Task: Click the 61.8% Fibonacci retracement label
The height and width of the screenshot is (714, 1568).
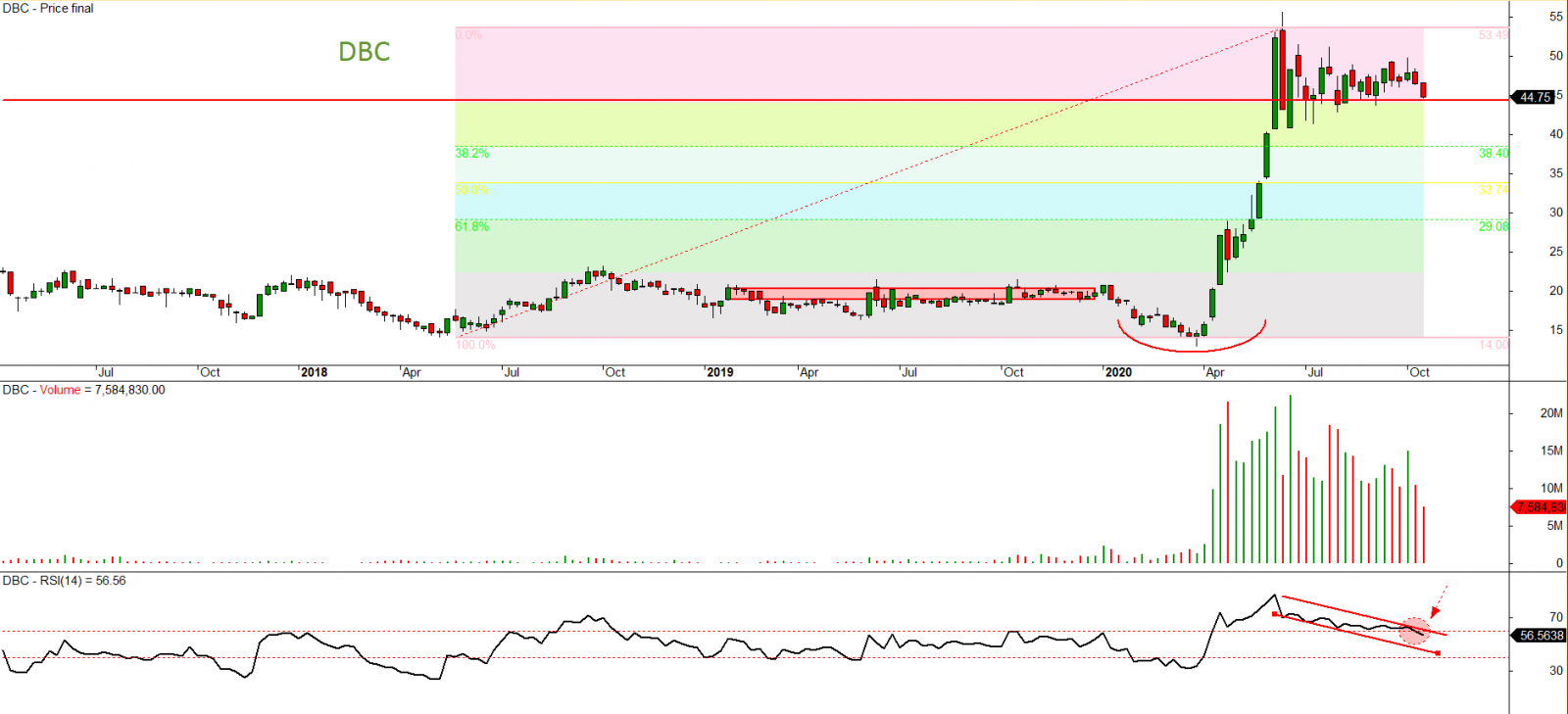Action: 471,226
